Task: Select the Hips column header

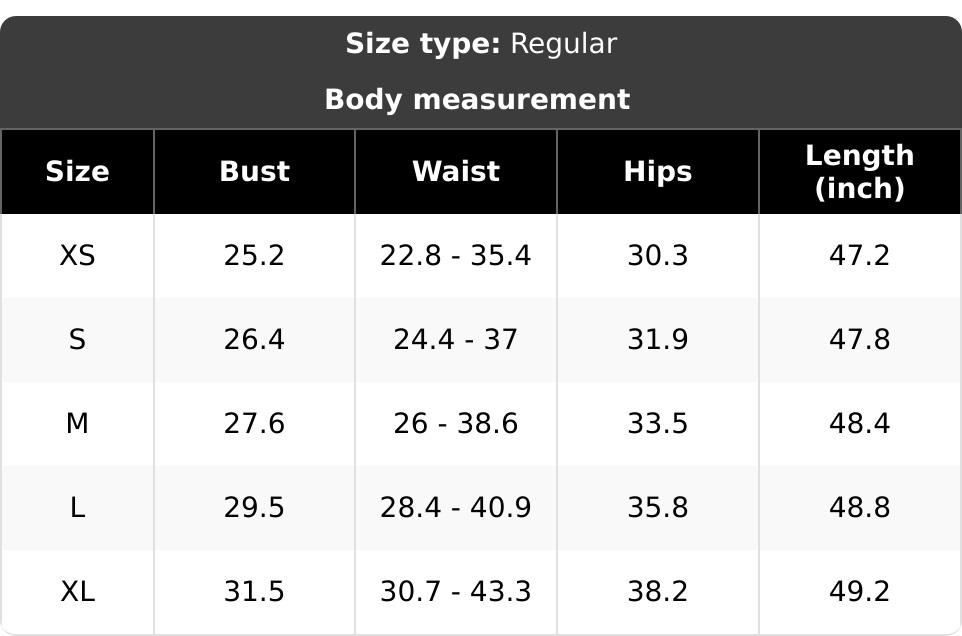Action: (x=658, y=172)
